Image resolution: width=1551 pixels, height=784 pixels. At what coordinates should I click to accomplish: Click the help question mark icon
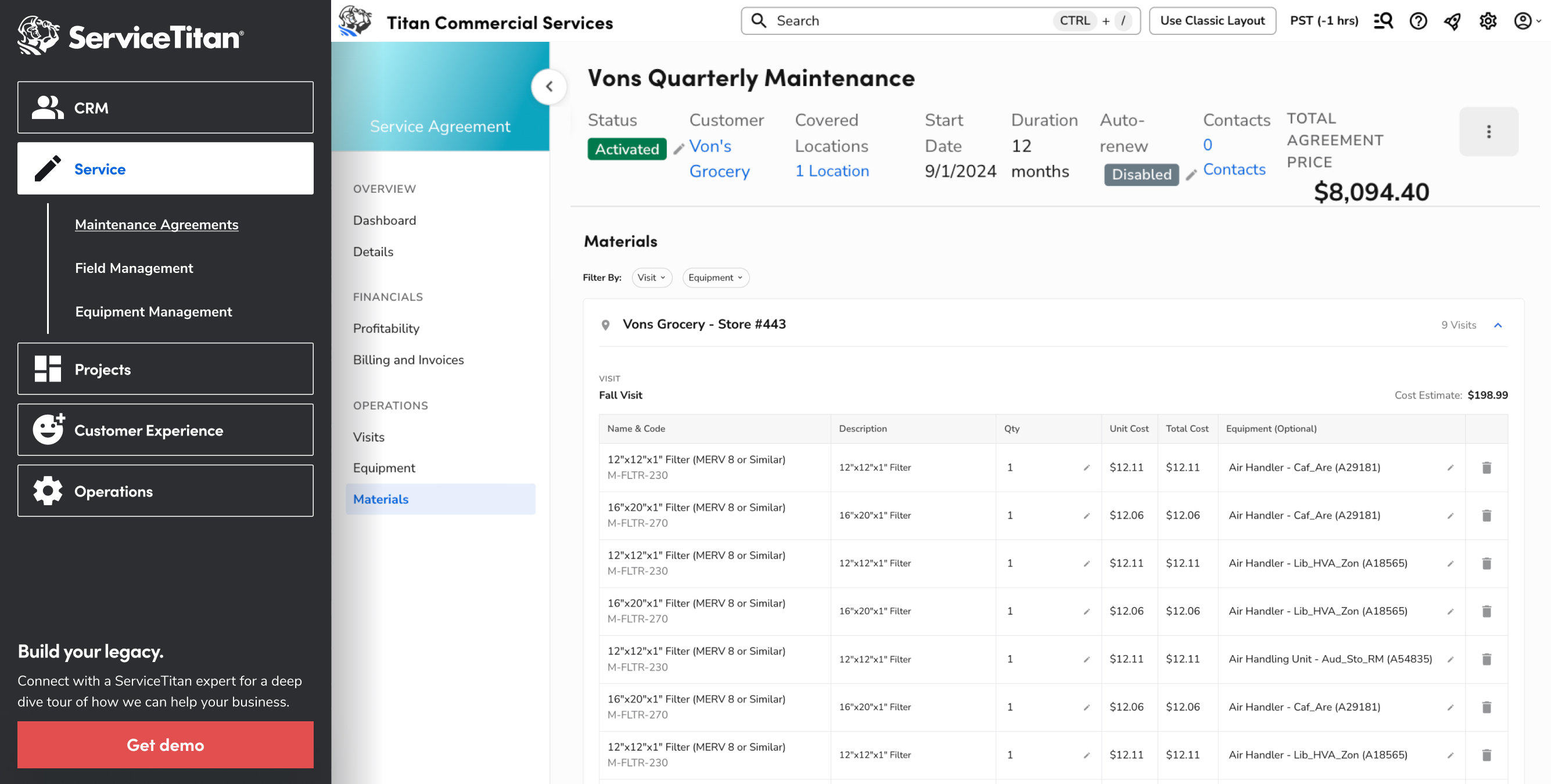[1418, 21]
